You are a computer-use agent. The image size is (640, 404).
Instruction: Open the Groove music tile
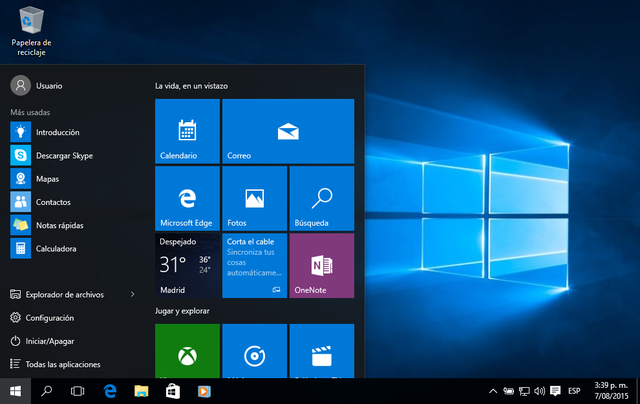point(255,351)
